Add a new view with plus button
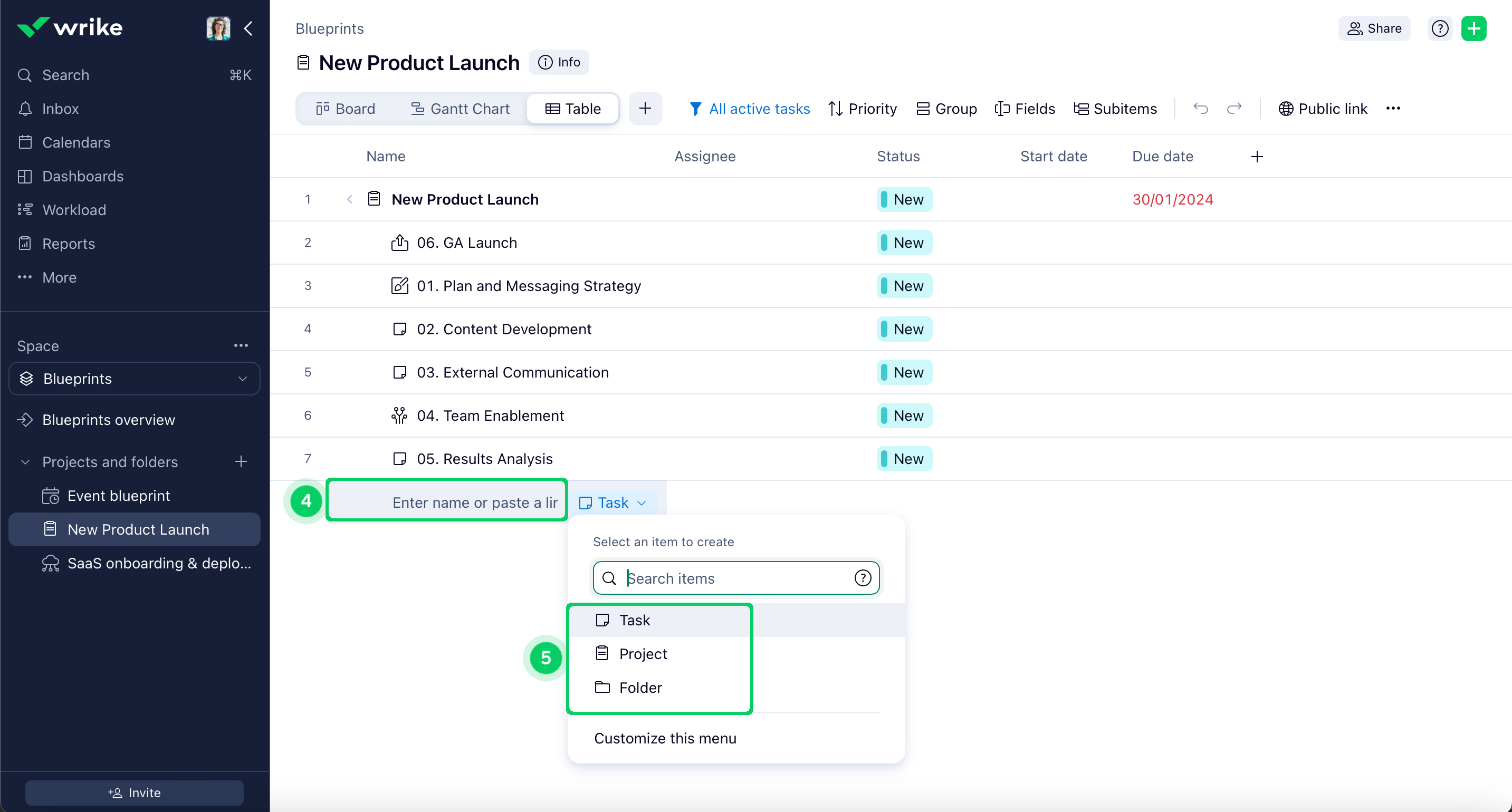 [645, 109]
